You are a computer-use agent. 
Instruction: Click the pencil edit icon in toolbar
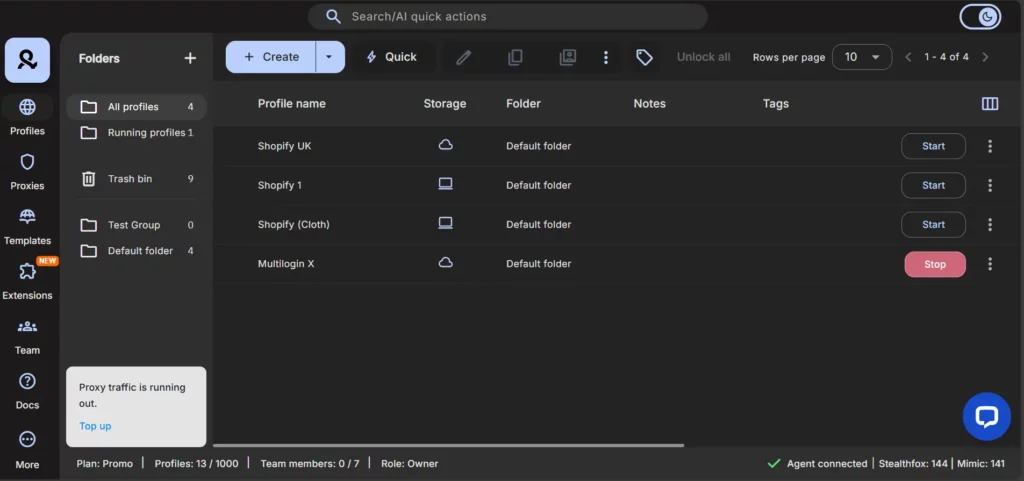(x=463, y=57)
